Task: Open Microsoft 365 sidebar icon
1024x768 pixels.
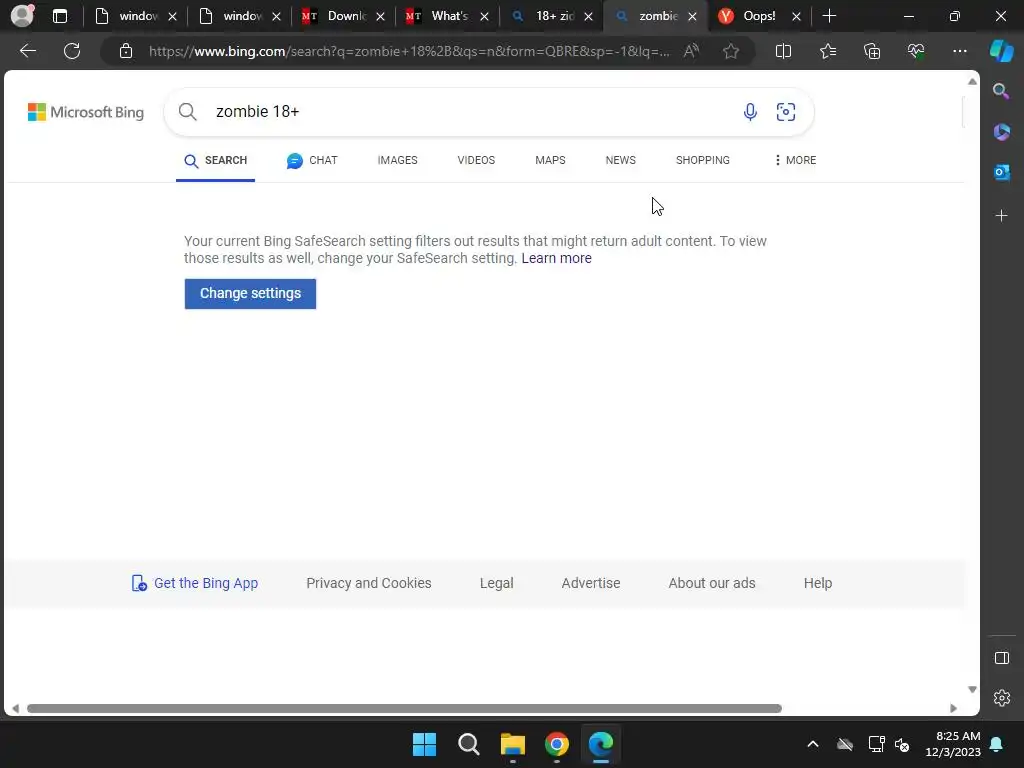Action: 1001,132
